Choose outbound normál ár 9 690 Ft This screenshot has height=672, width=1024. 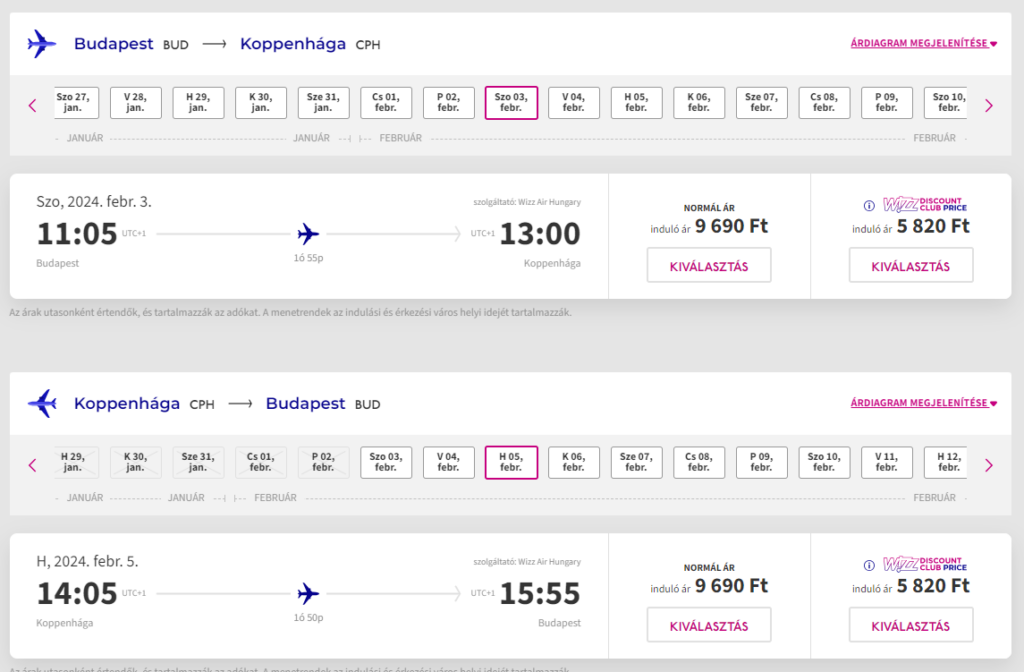[x=709, y=266]
